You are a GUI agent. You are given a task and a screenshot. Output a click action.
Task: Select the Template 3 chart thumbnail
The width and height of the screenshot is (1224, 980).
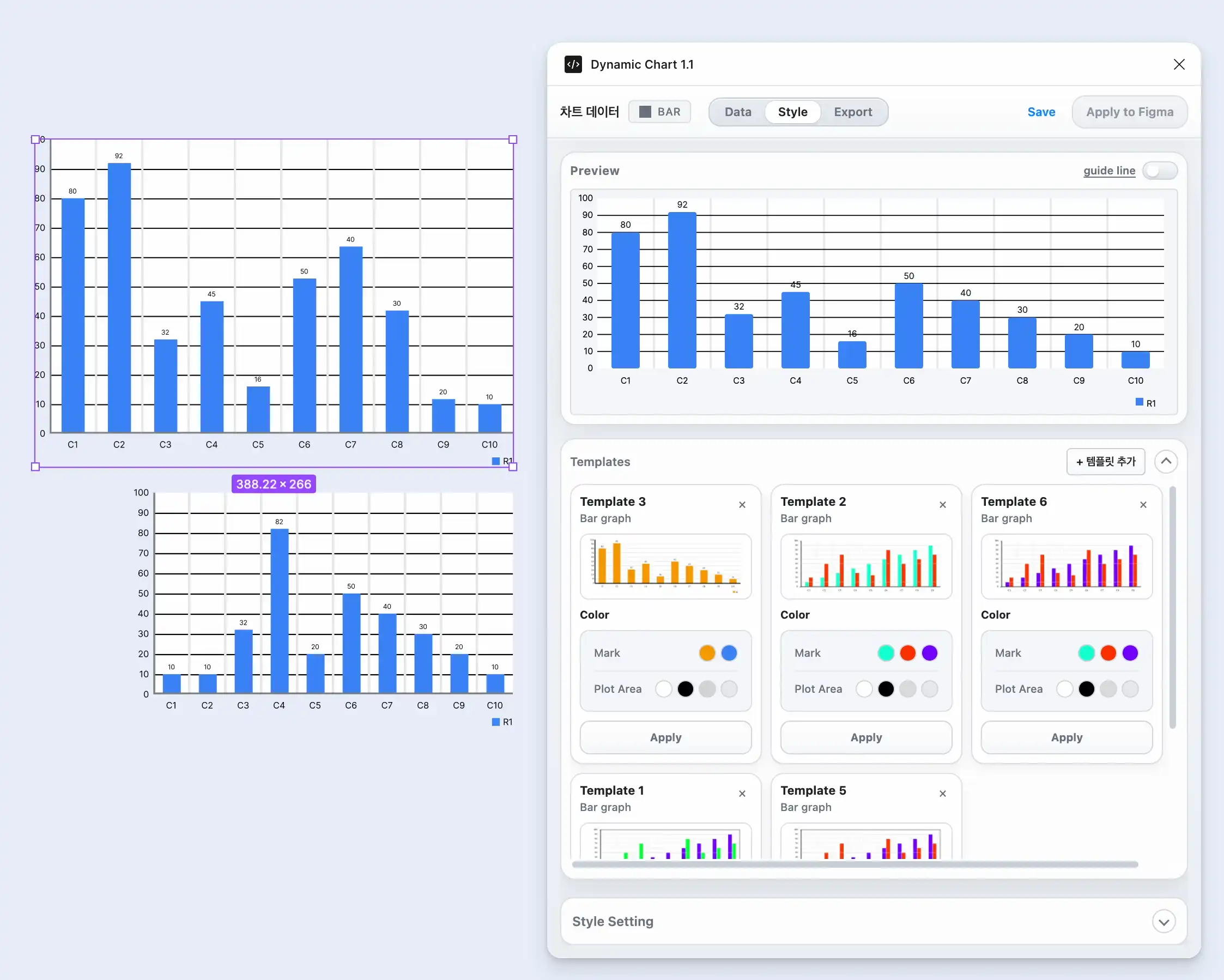tap(665, 566)
